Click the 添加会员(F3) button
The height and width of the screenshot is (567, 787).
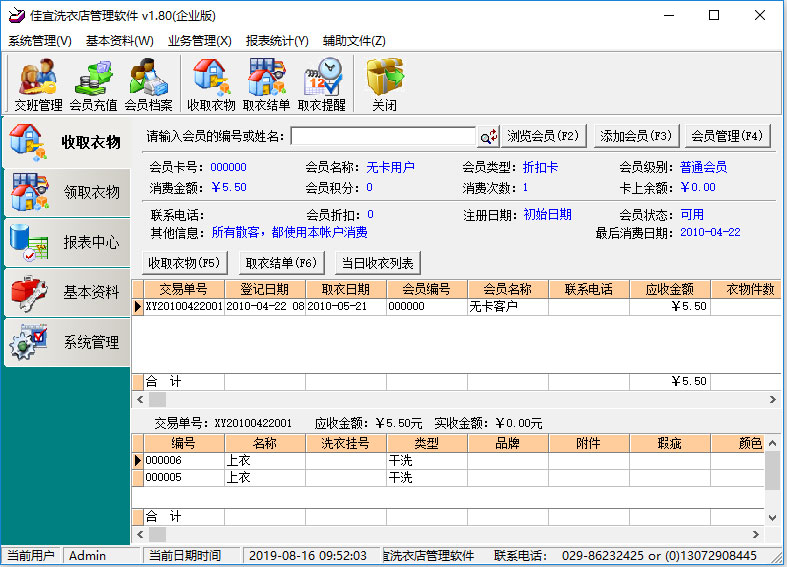[636, 136]
